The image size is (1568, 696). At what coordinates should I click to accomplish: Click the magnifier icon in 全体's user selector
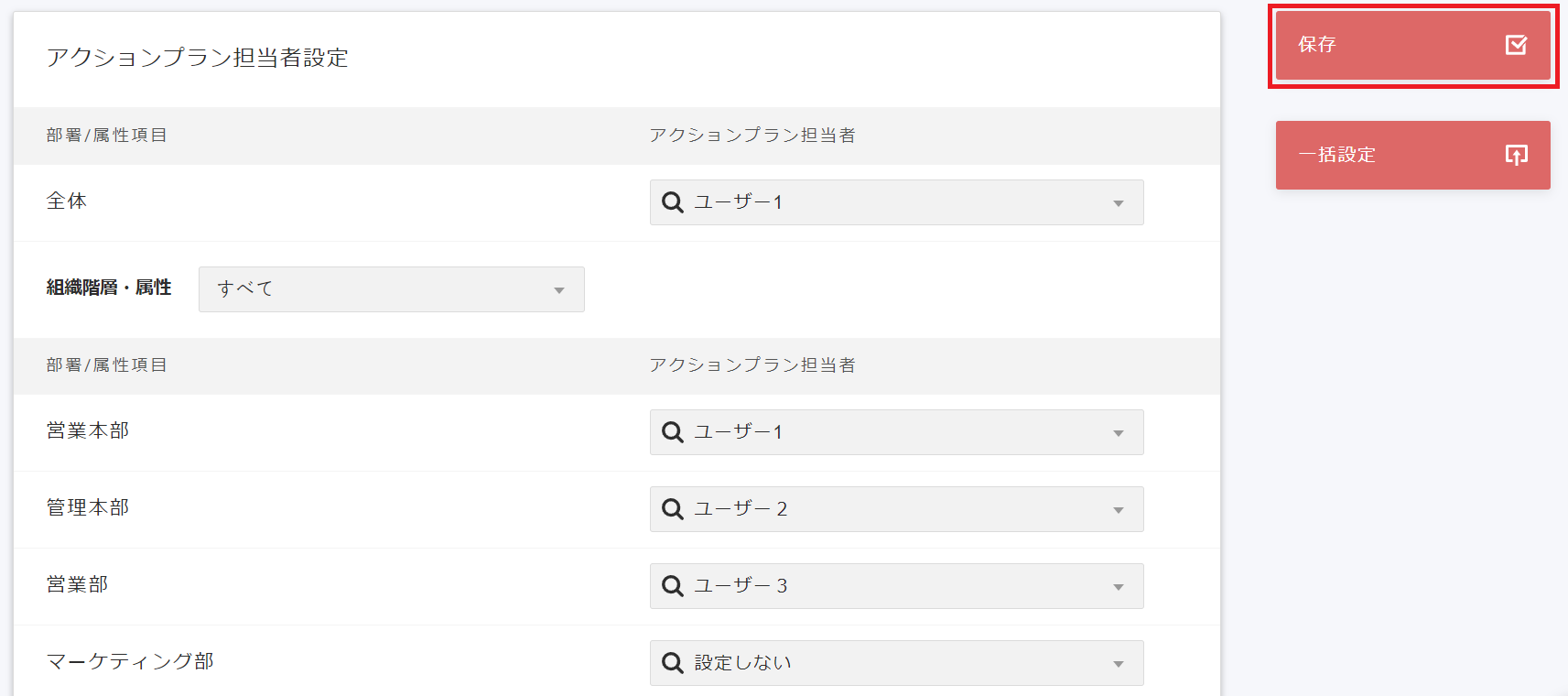[672, 201]
